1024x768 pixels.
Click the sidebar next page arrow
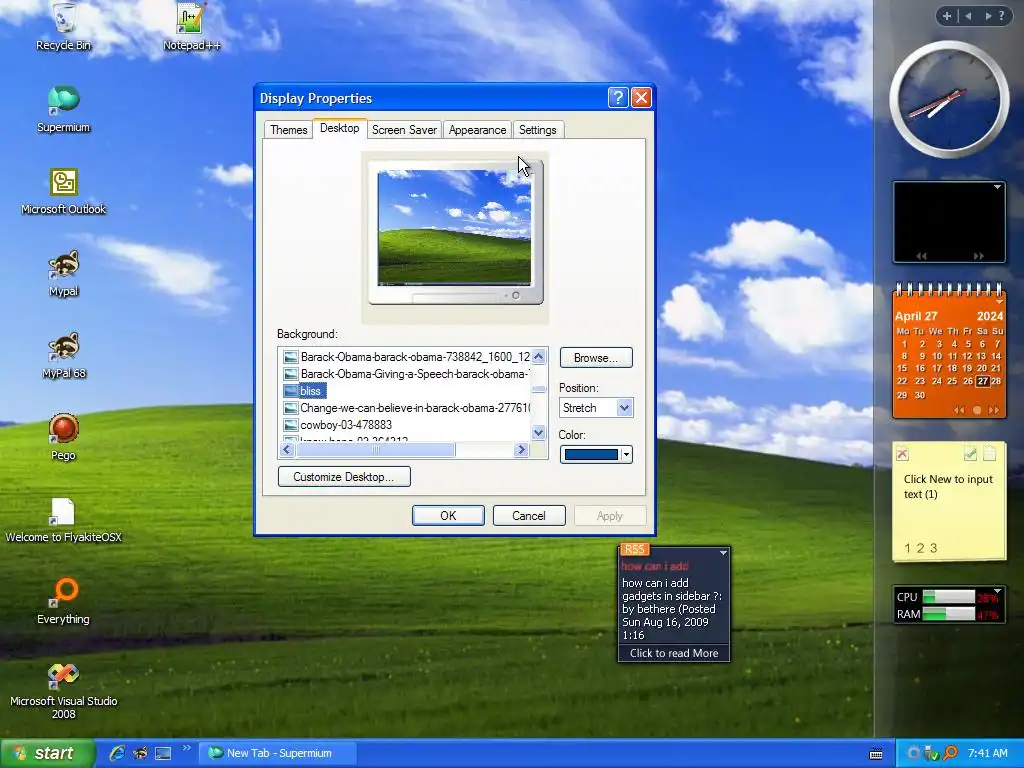(x=988, y=16)
